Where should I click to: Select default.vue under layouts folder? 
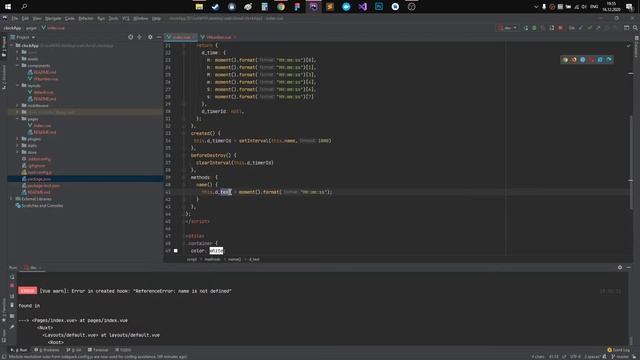click(x=40, y=92)
